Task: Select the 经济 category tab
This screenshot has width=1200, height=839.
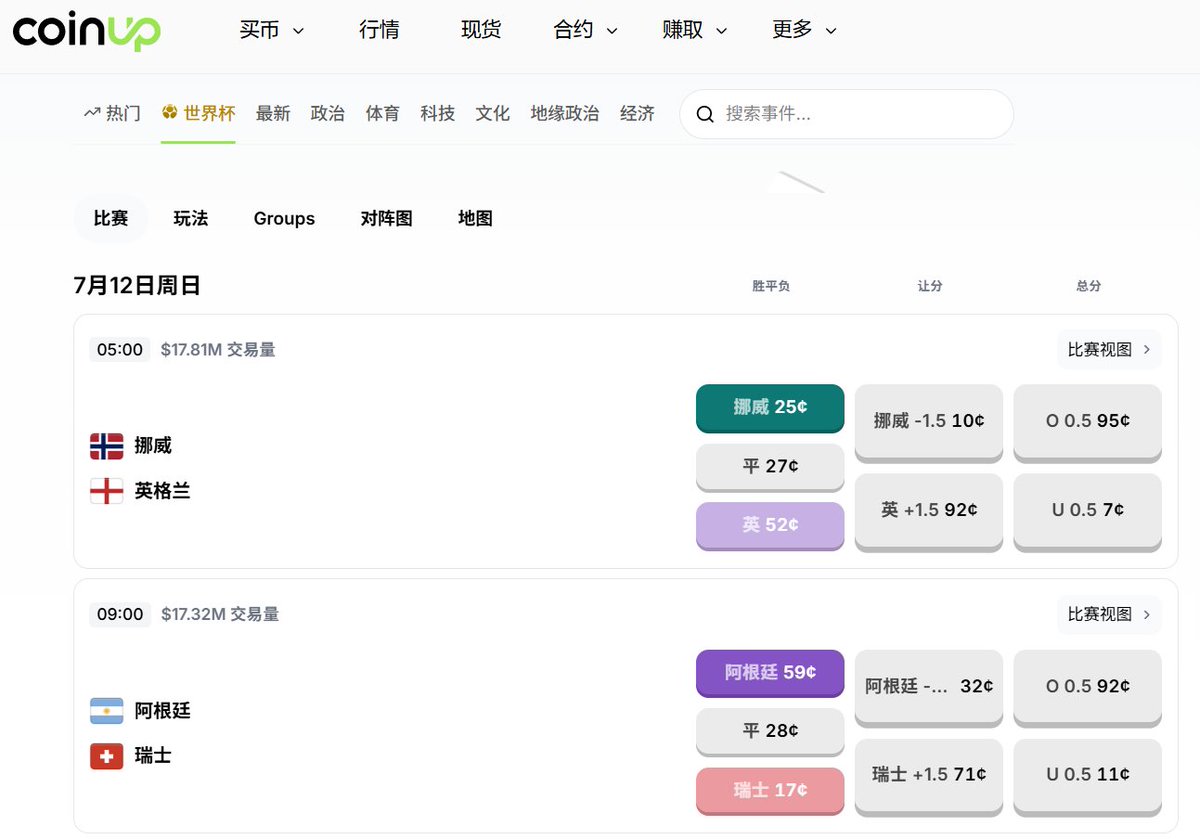Action: (637, 114)
